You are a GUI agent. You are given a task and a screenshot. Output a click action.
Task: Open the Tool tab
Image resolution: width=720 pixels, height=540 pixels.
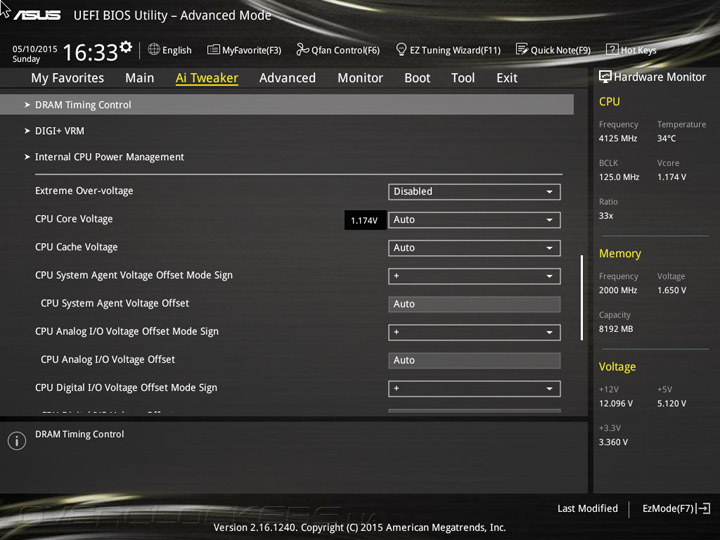click(x=463, y=78)
